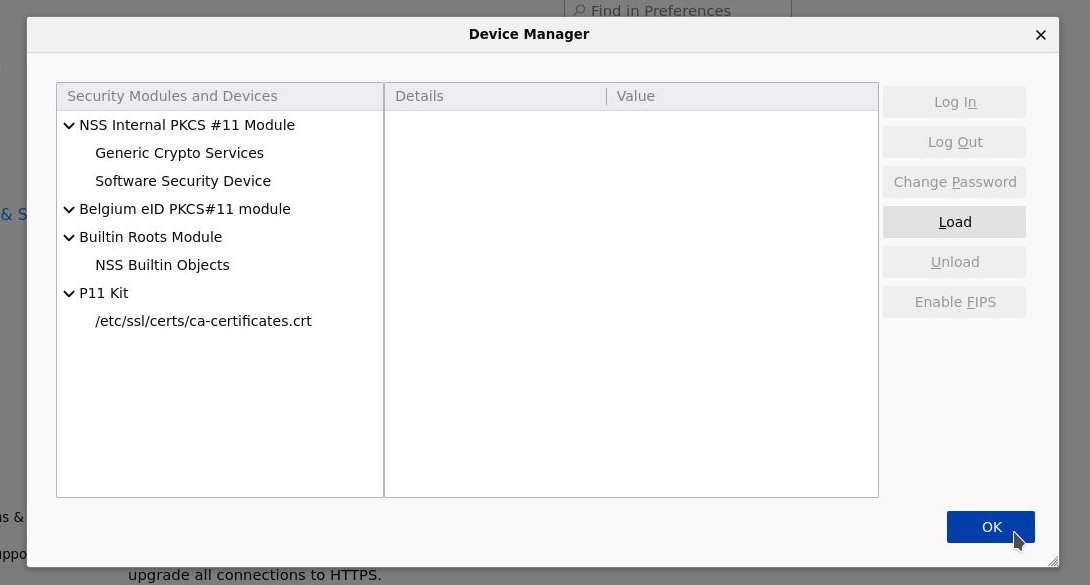This screenshot has width=1090, height=585.
Task: Select P11 Kit module row
Action: pos(220,293)
